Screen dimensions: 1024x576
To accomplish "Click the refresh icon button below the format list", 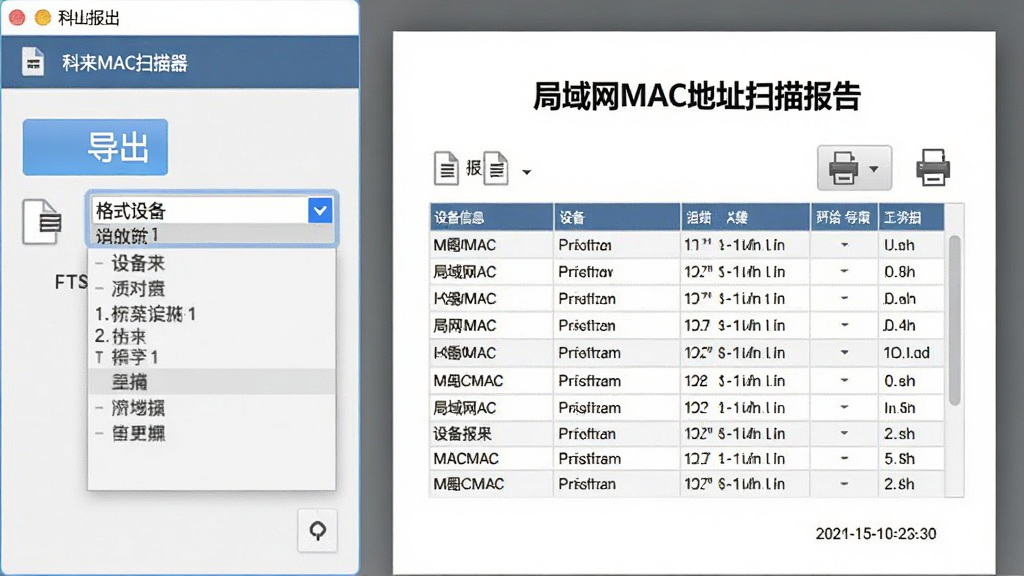I will pos(317,530).
